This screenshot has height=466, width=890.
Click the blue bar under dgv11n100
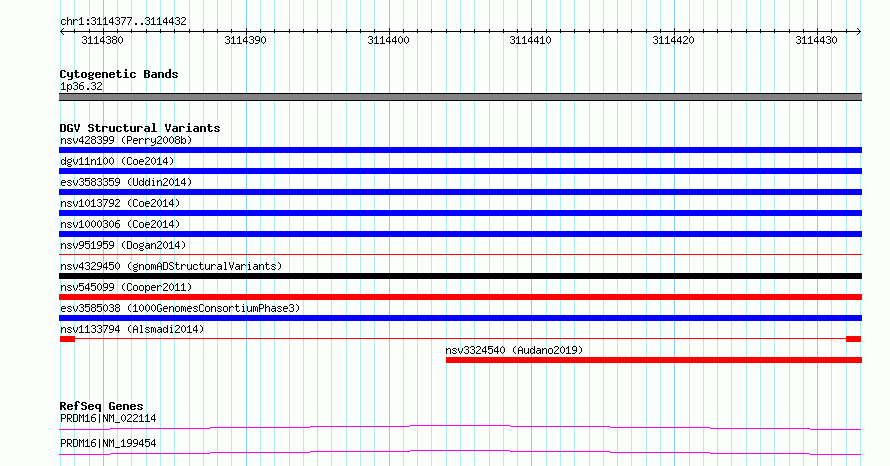coord(460,171)
